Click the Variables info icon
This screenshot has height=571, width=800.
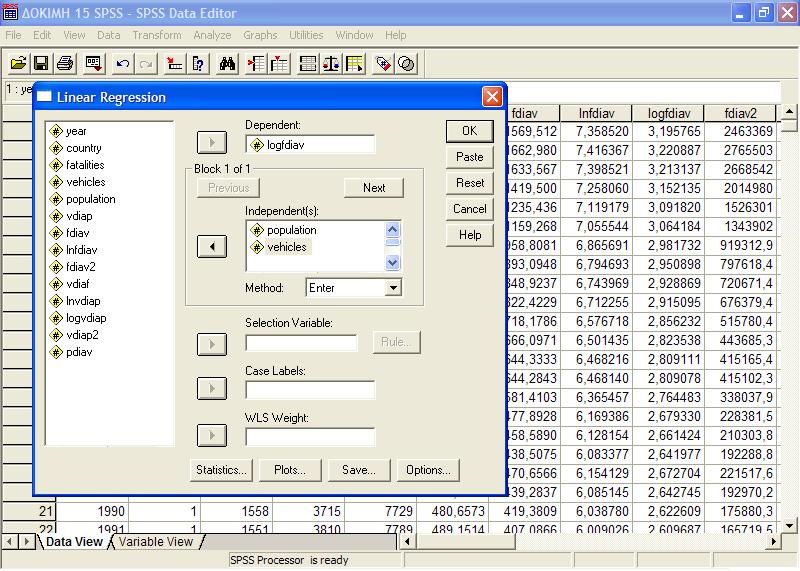click(198, 64)
